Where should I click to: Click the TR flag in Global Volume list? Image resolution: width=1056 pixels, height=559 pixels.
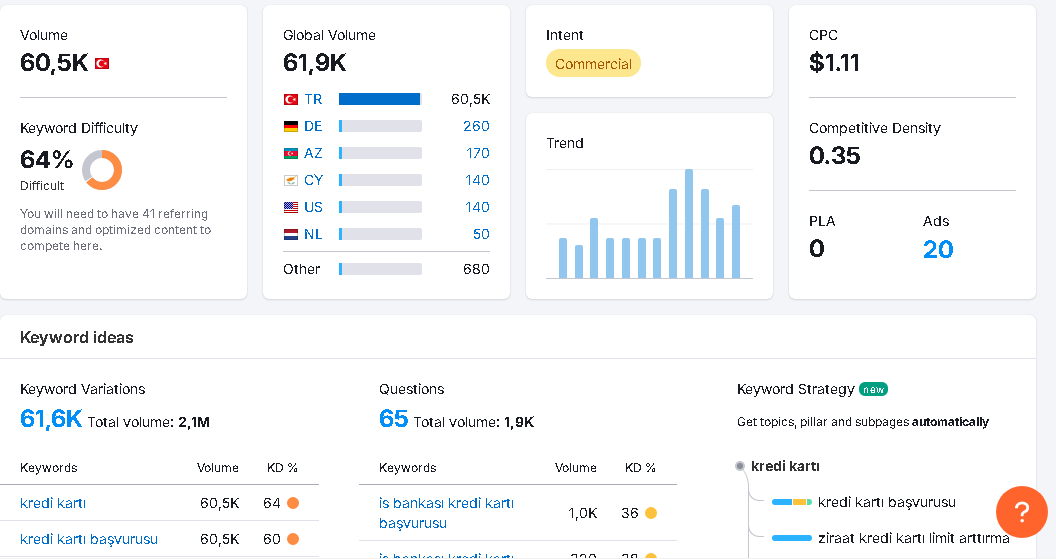pos(291,100)
